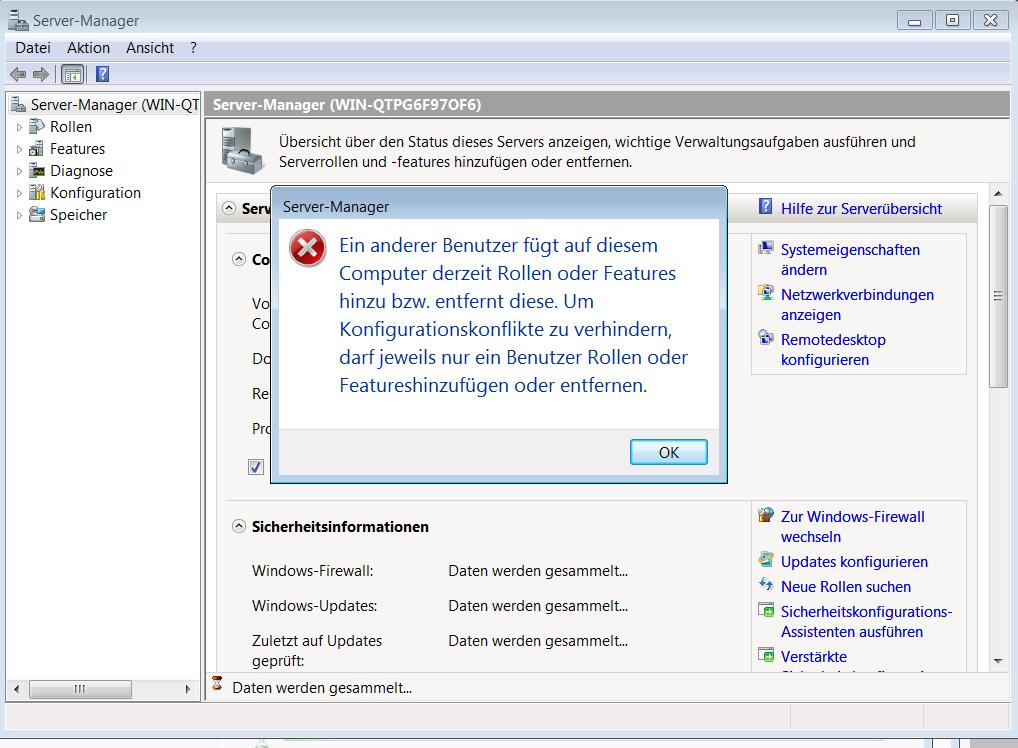Click the Netzwerkverbindungen anzeigen icon
This screenshot has width=1018, height=748.
[x=766, y=293]
